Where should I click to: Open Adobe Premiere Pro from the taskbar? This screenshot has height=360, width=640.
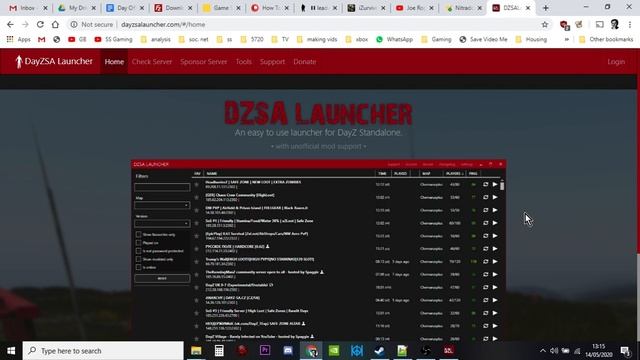[x=265, y=351]
